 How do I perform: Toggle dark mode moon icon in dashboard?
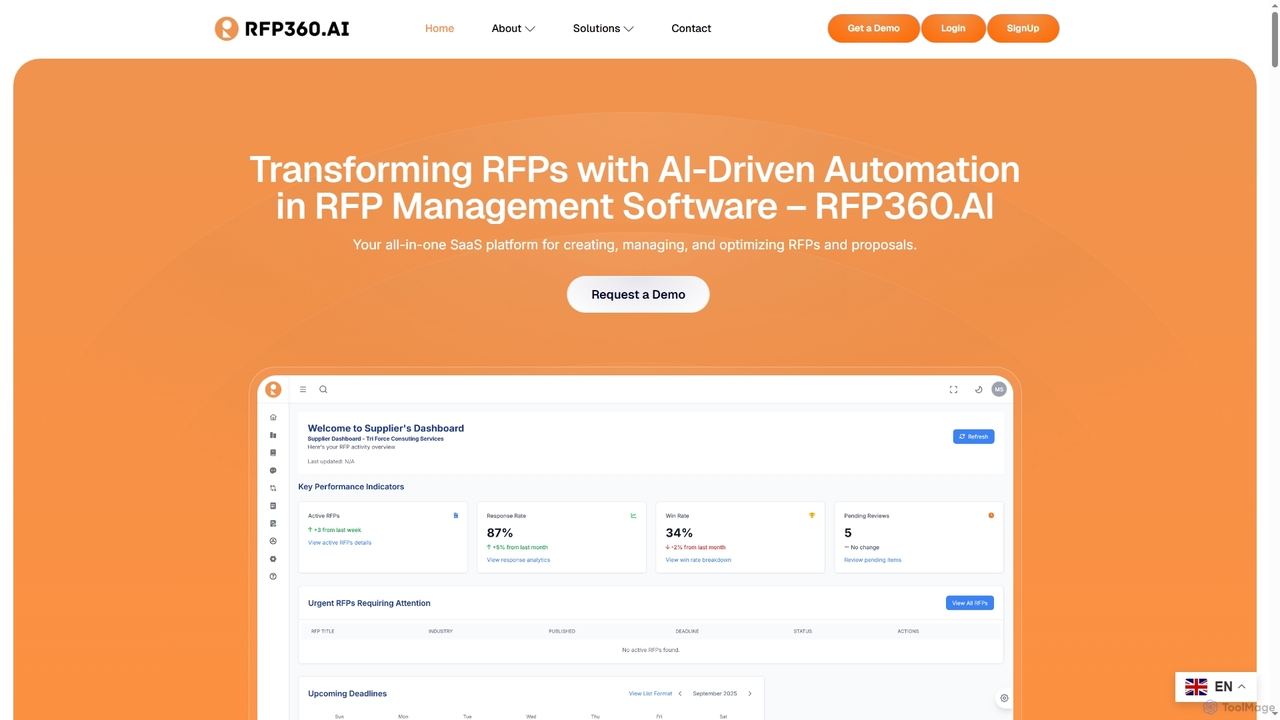(978, 390)
